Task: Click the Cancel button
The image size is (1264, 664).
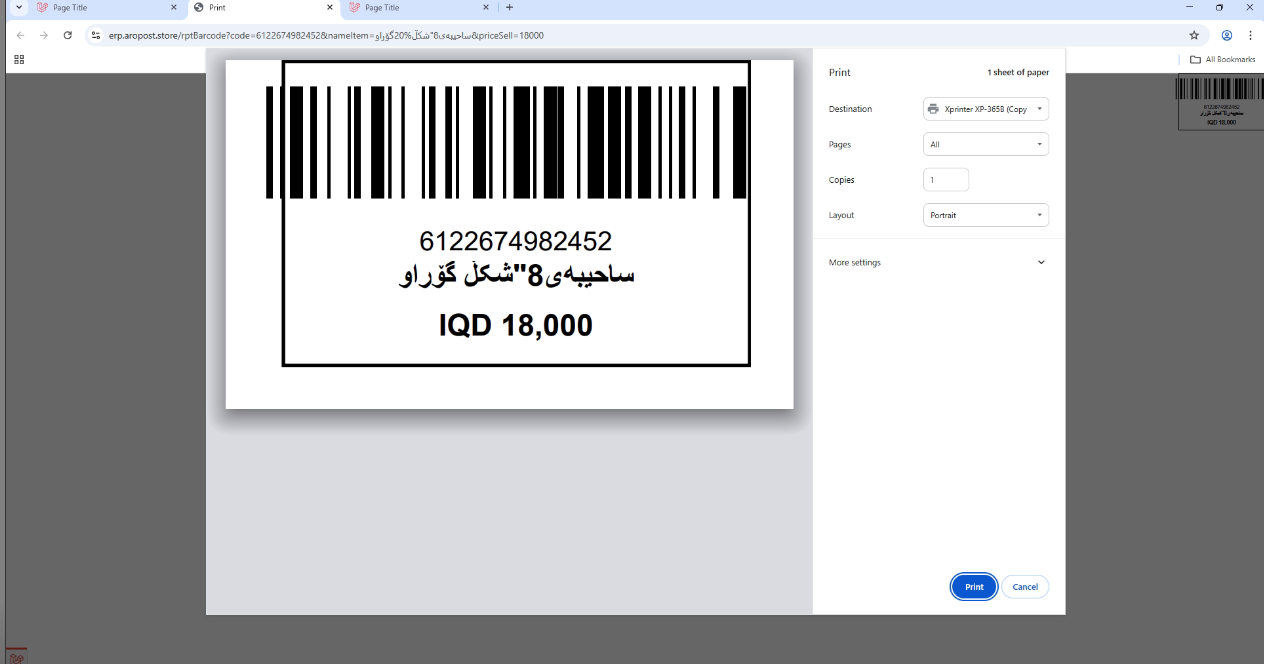Action: tap(1025, 587)
